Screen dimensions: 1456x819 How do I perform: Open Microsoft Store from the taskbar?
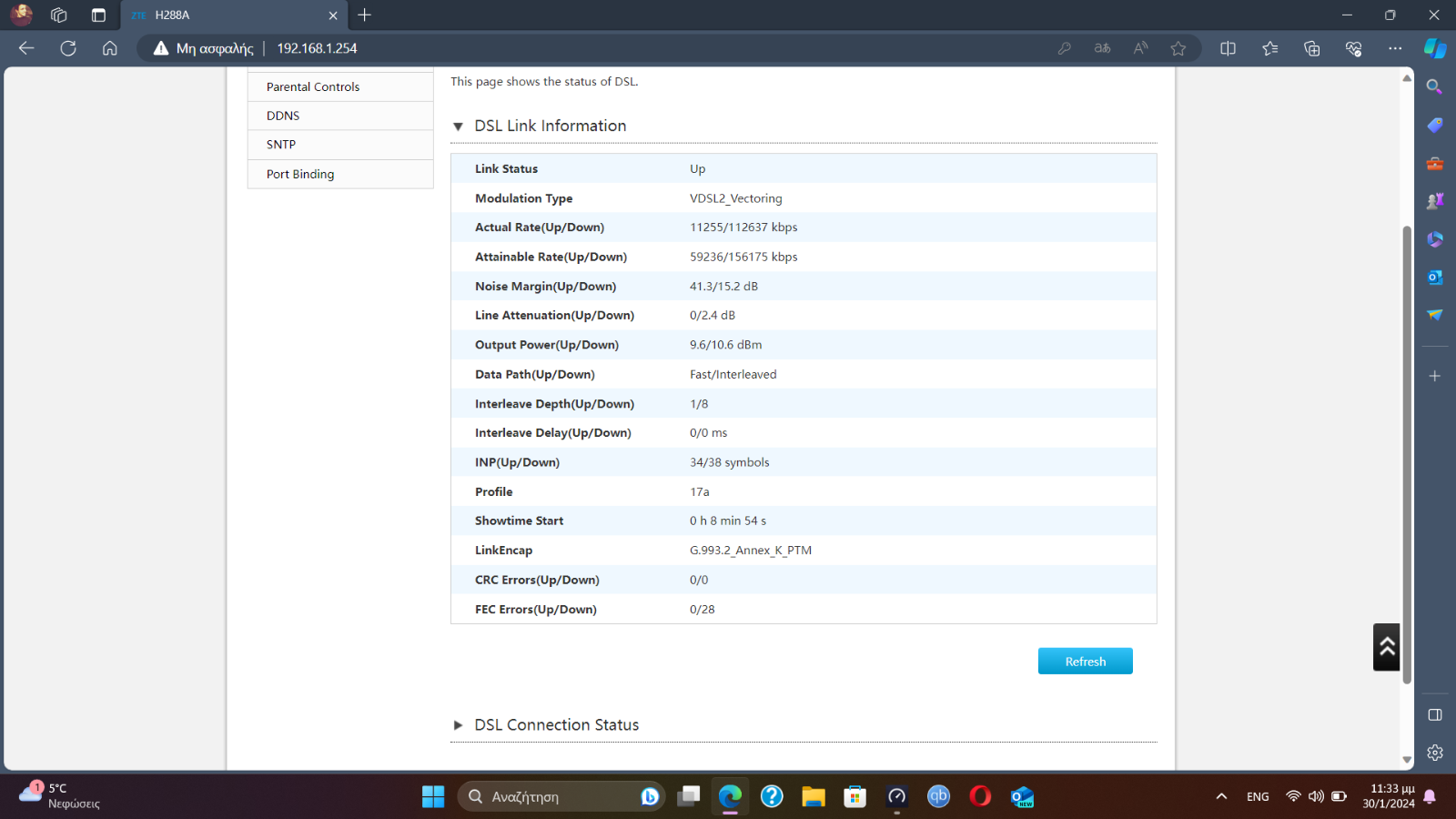(x=854, y=796)
